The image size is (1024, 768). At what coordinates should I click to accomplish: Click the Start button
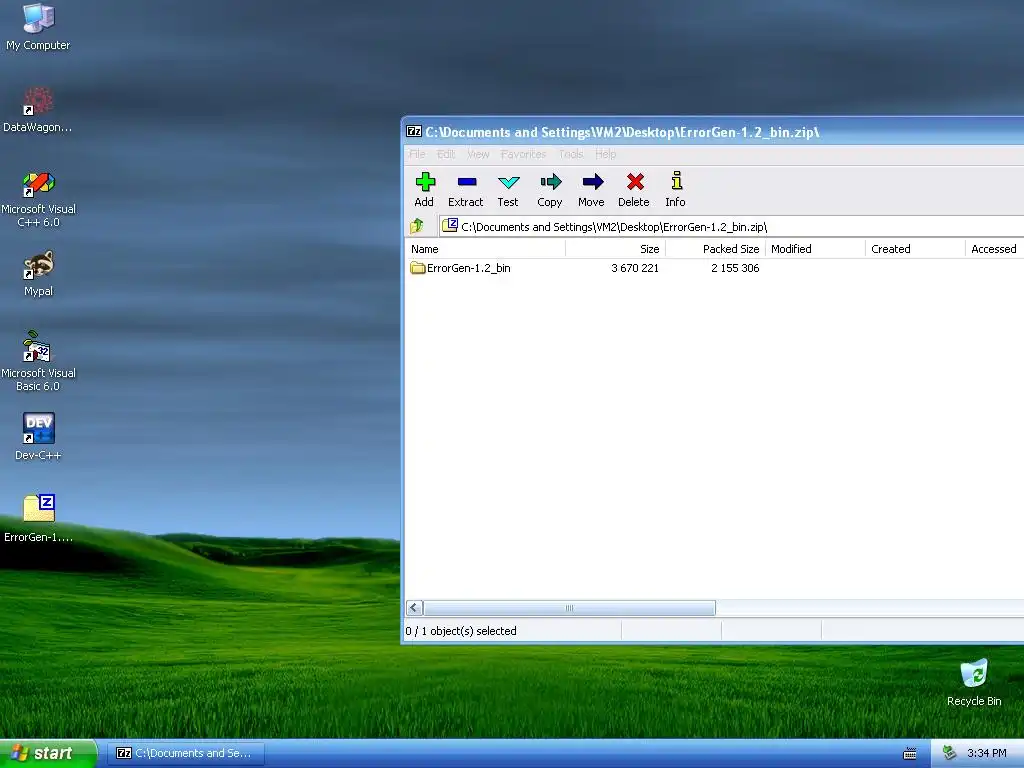point(48,754)
